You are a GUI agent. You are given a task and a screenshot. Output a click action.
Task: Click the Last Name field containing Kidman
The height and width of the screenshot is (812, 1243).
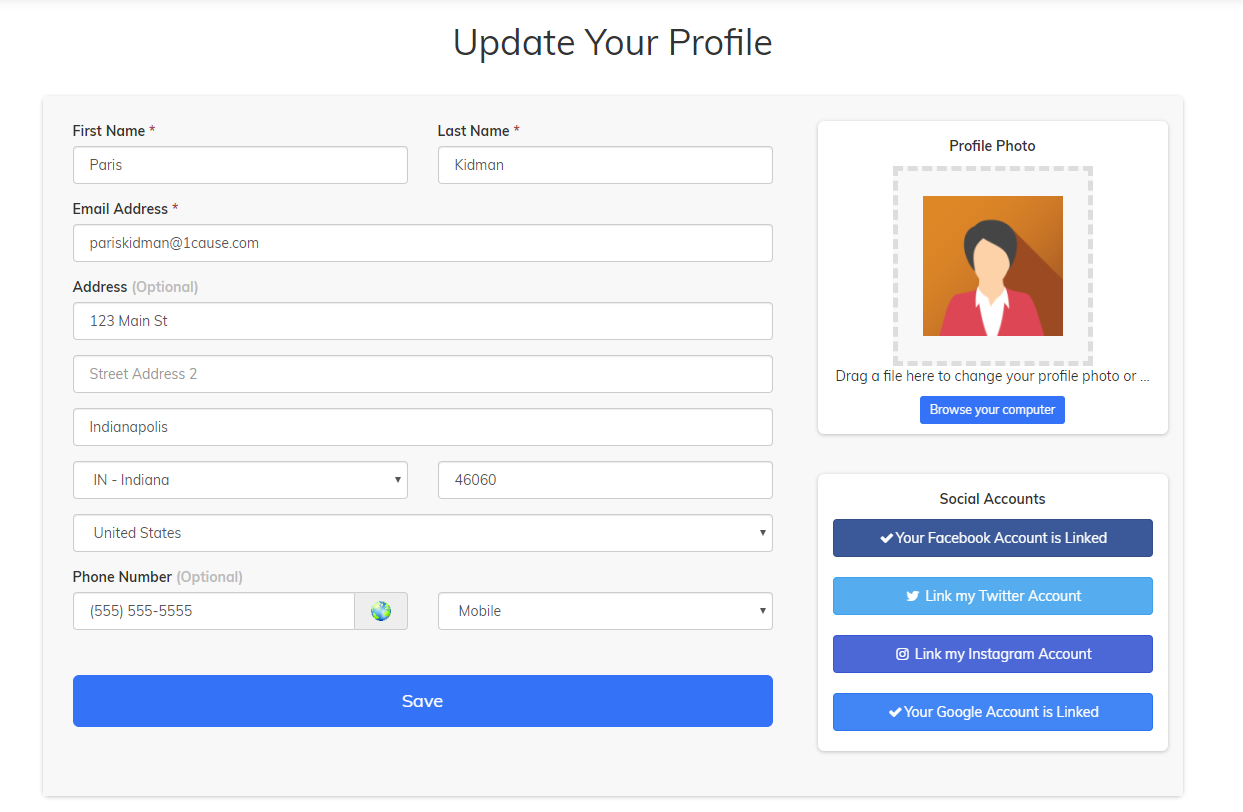pos(605,165)
